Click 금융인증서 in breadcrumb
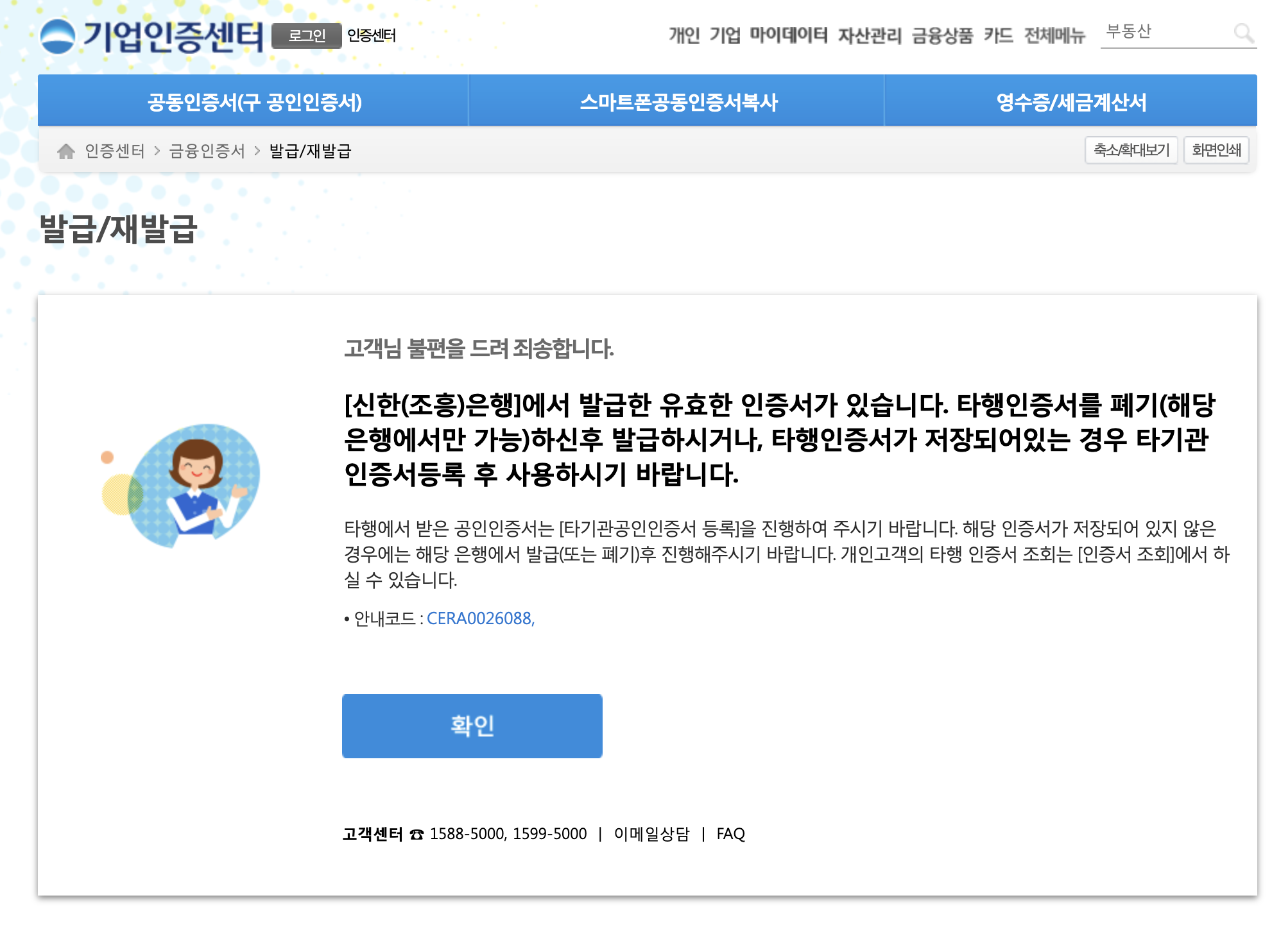This screenshot has height=952, width=1281. 207,151
